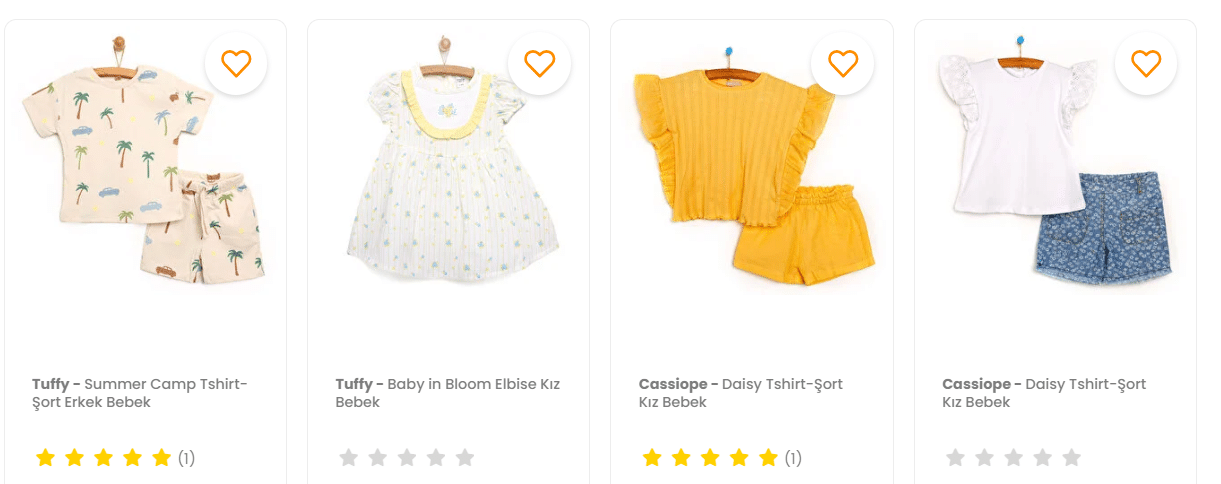Click fifth gold star on Summer Camp product
The height and width of the screenshot is (484, 1221).
(162, 458)
